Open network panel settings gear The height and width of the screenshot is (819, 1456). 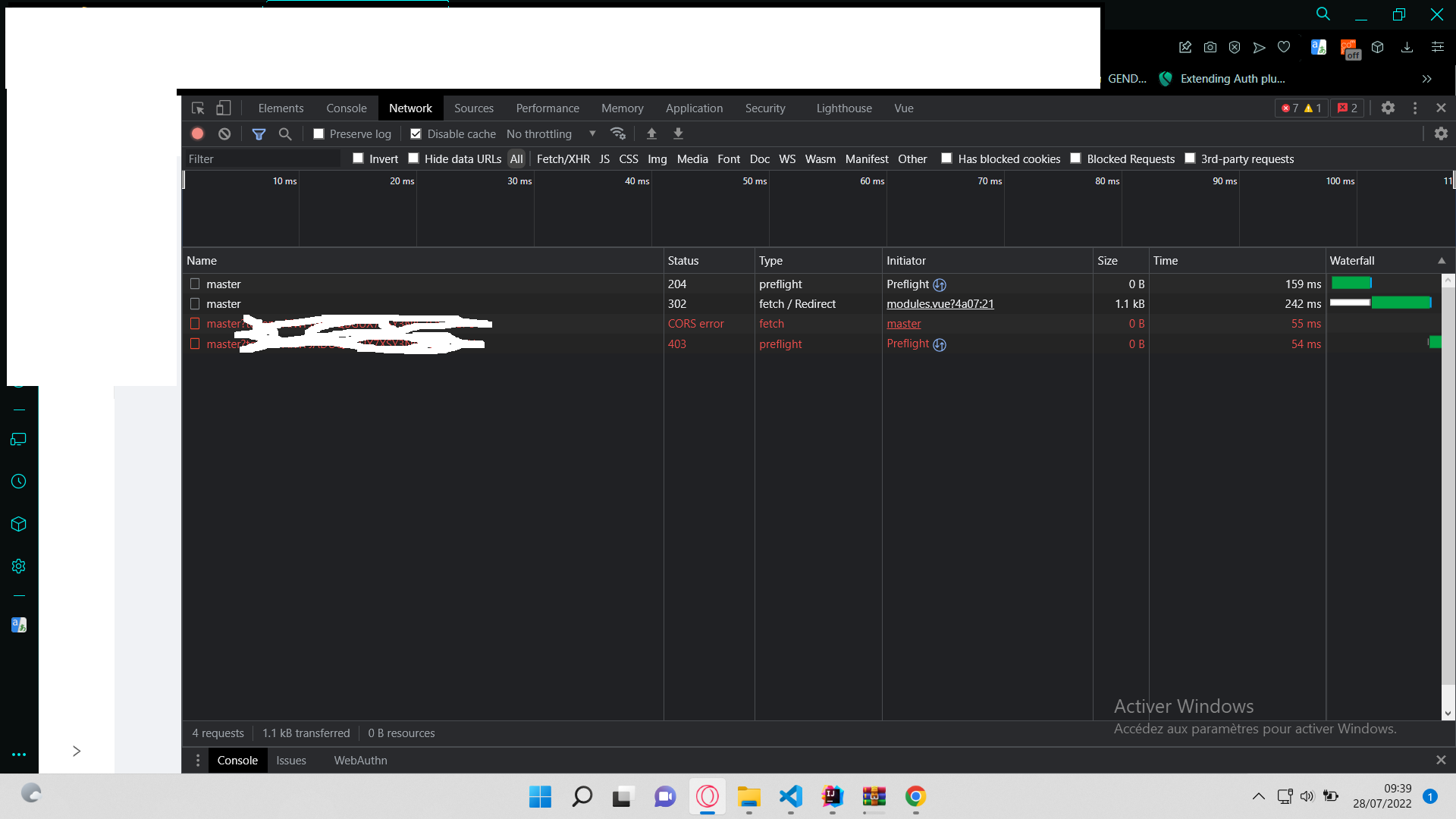click(1441, 133)
